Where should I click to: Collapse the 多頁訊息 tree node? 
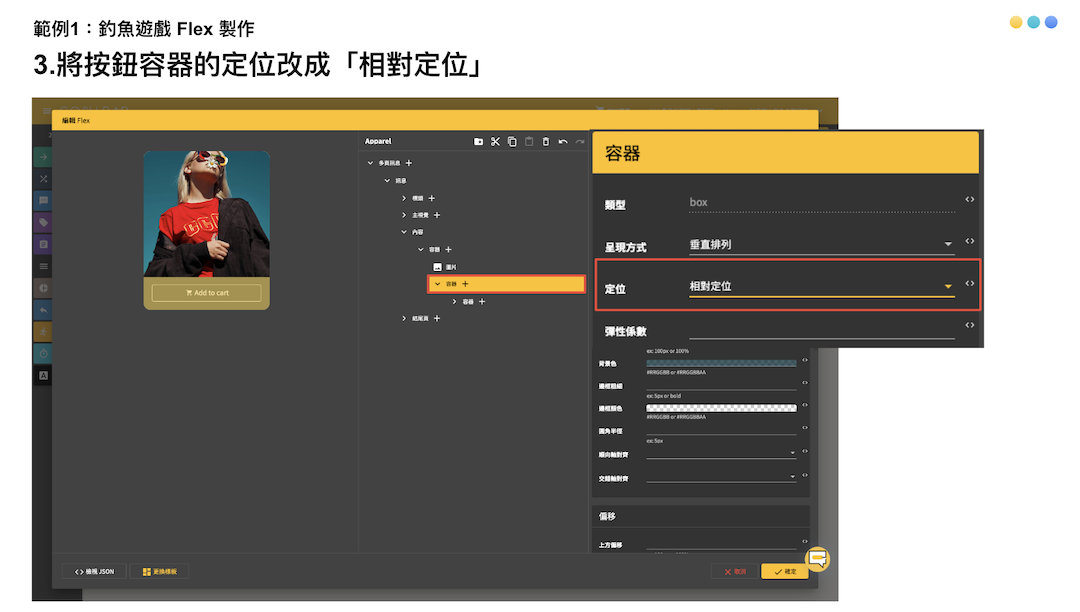pos(371,163)
